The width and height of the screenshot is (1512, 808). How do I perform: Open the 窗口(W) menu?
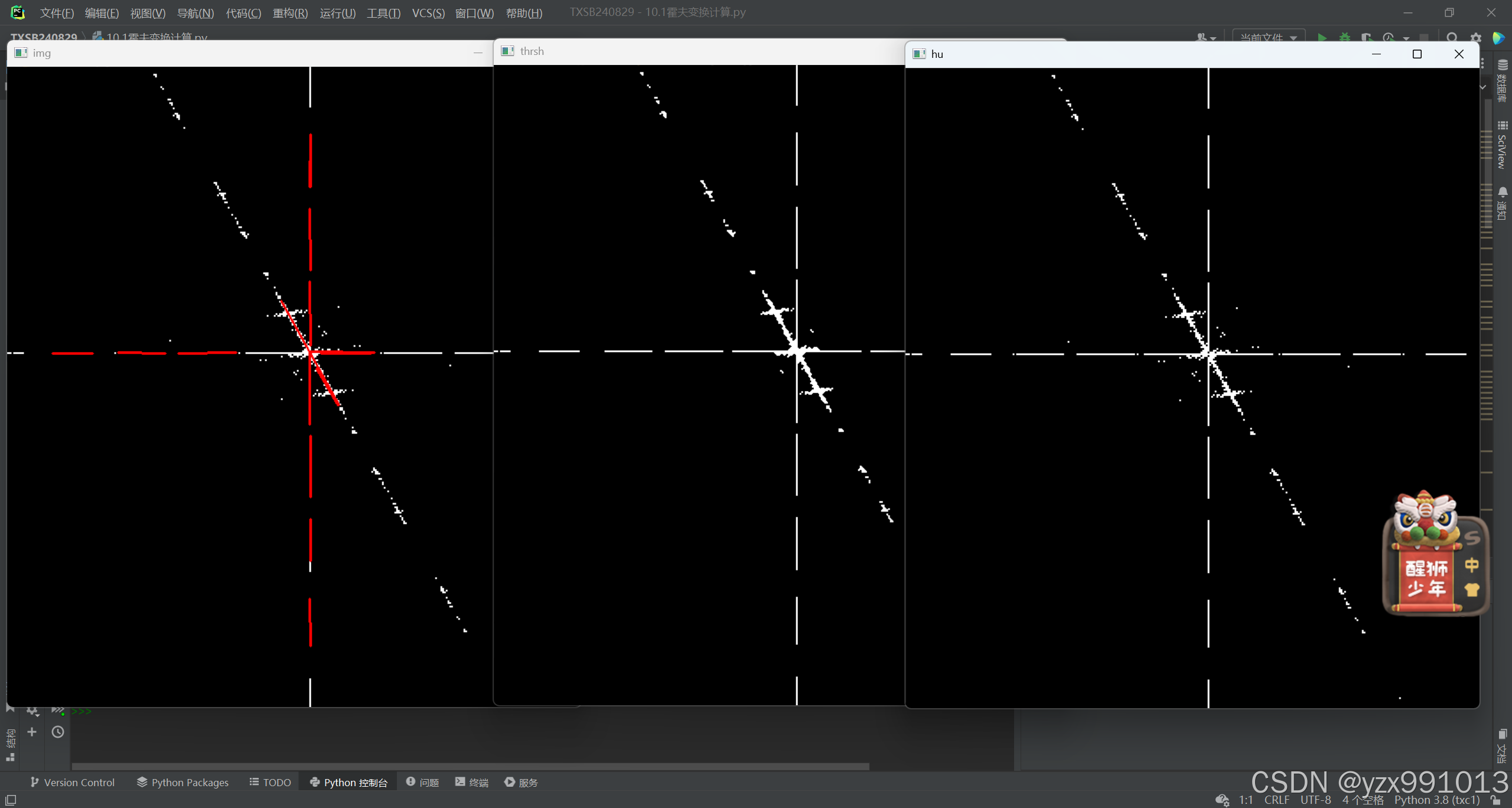[474, 13]
